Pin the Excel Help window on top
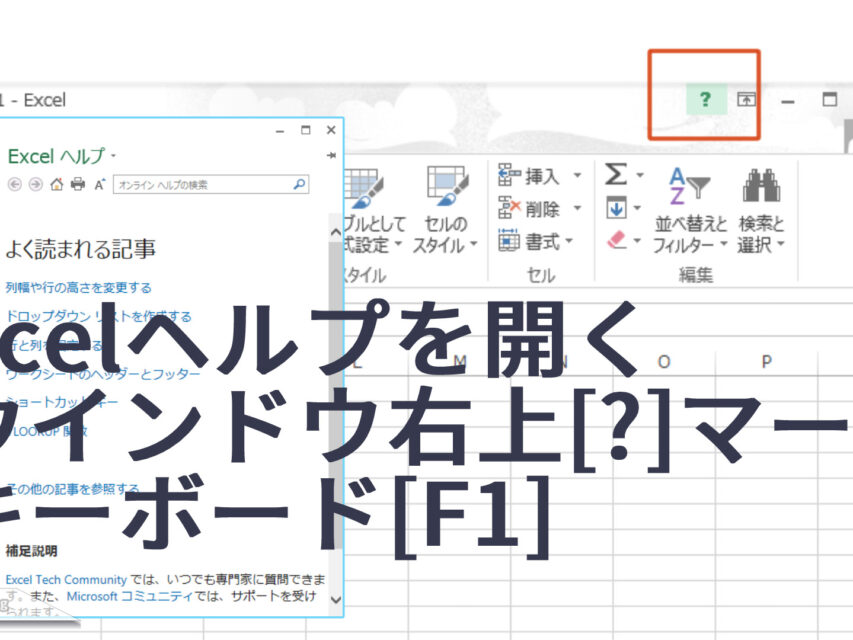 [x=331, y=156]
